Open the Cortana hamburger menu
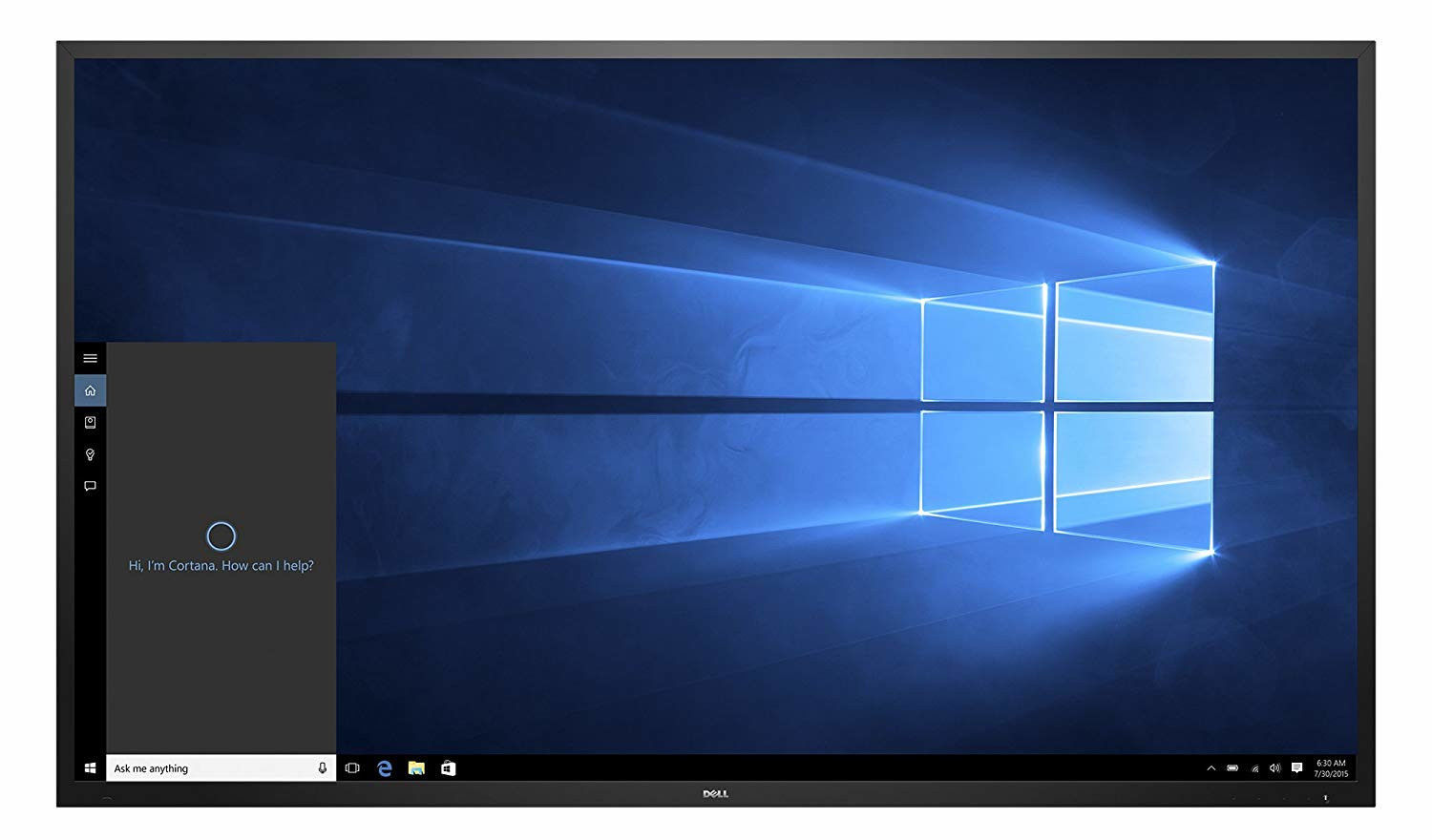1432x840 pixels. (x=90, y=358)
